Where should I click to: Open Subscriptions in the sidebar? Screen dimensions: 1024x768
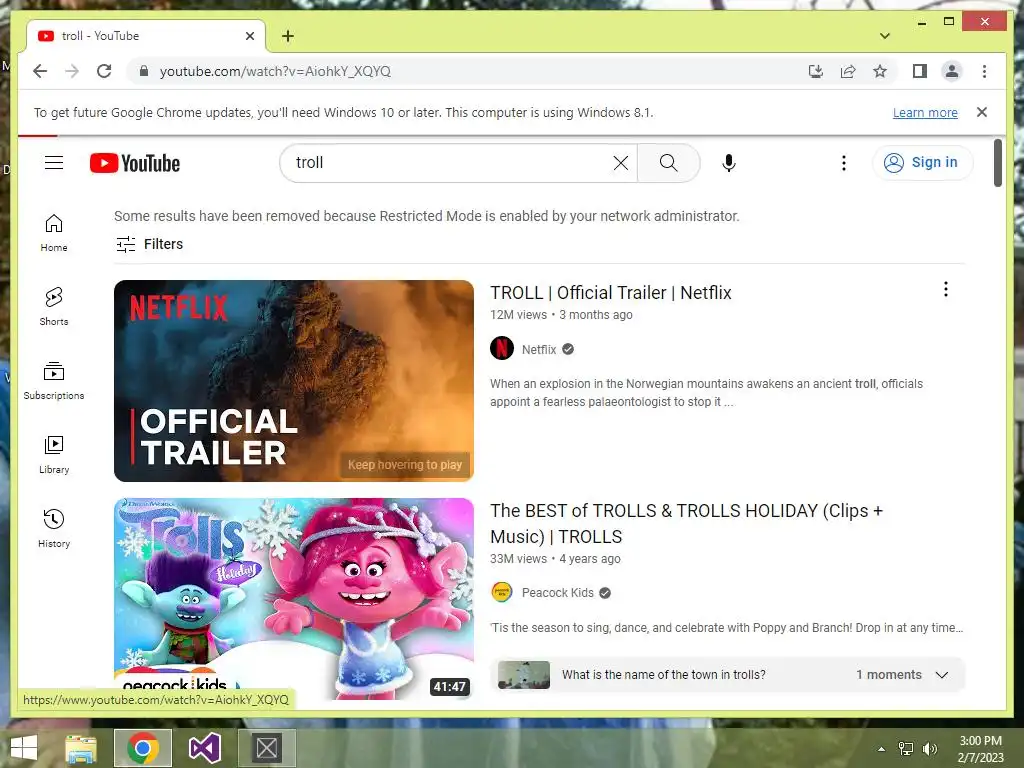coord(54,380)
